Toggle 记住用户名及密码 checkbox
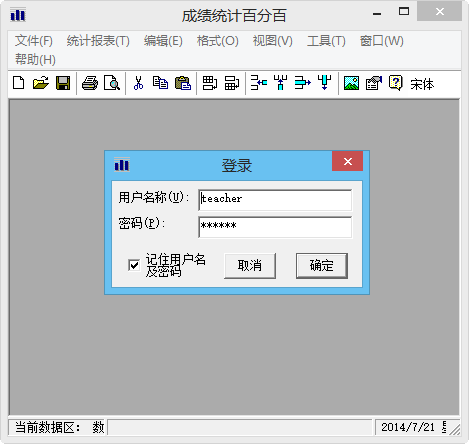This screenshot has width=469, height=444. tap(134, 265)
